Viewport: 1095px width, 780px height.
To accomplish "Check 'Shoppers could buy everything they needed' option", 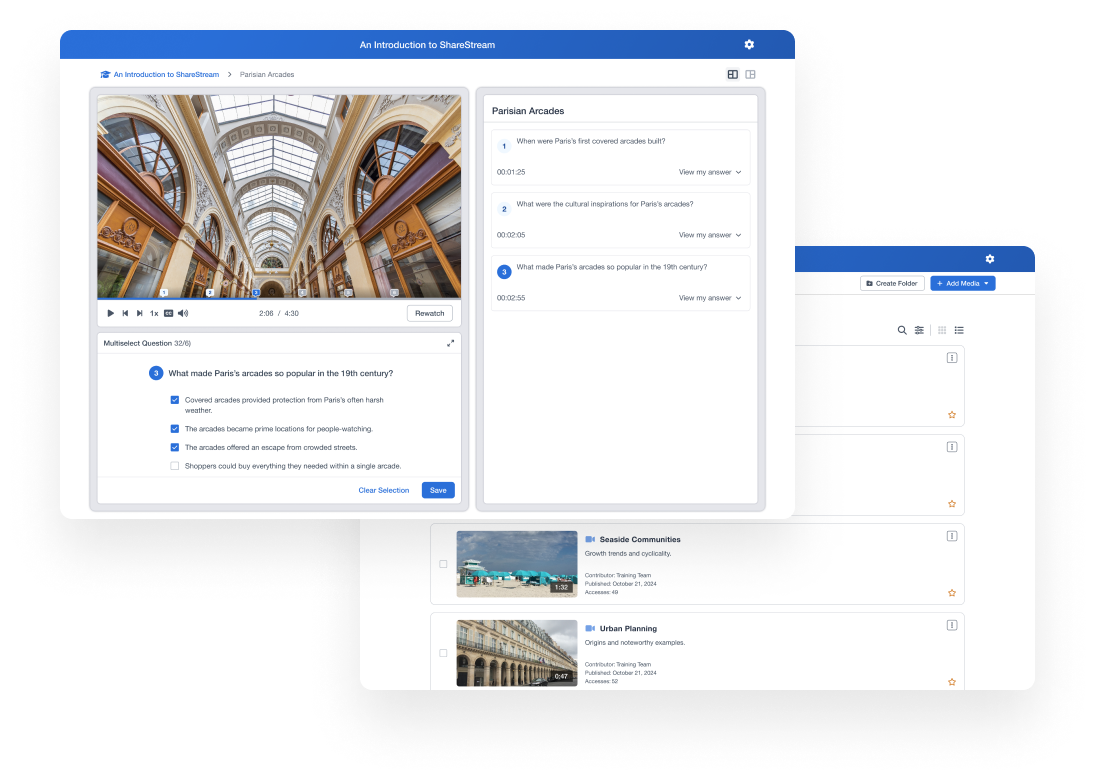I will (175, 466).
